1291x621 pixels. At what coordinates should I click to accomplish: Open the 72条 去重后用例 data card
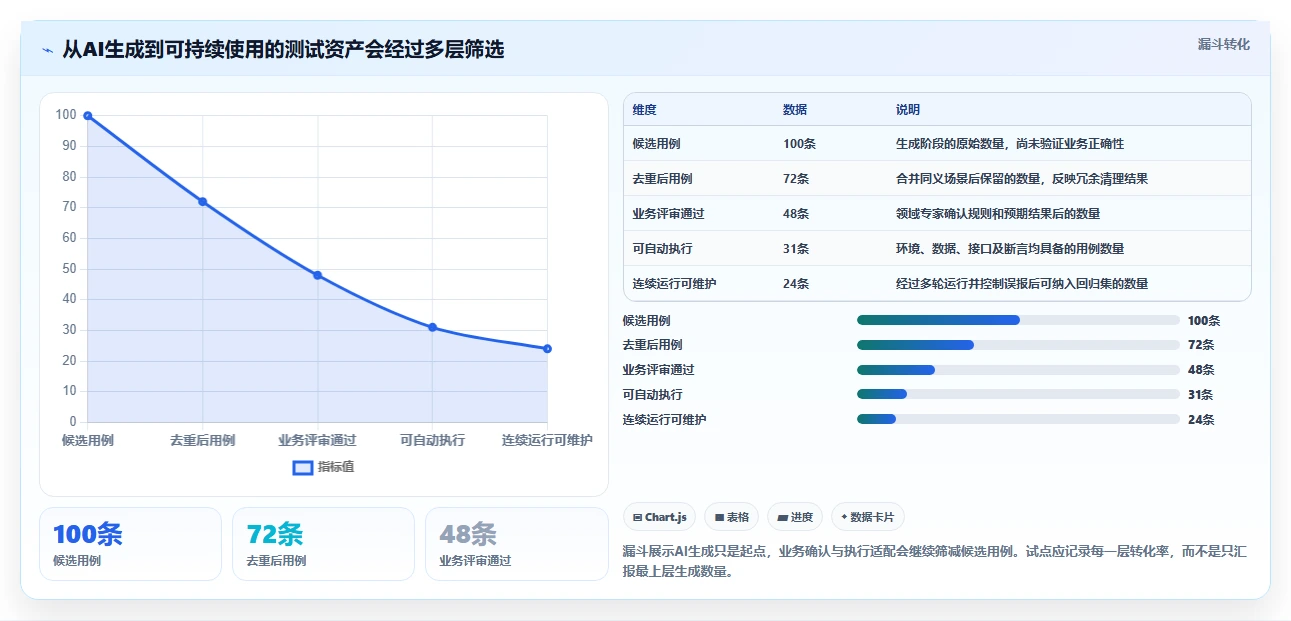coord(323,544)
